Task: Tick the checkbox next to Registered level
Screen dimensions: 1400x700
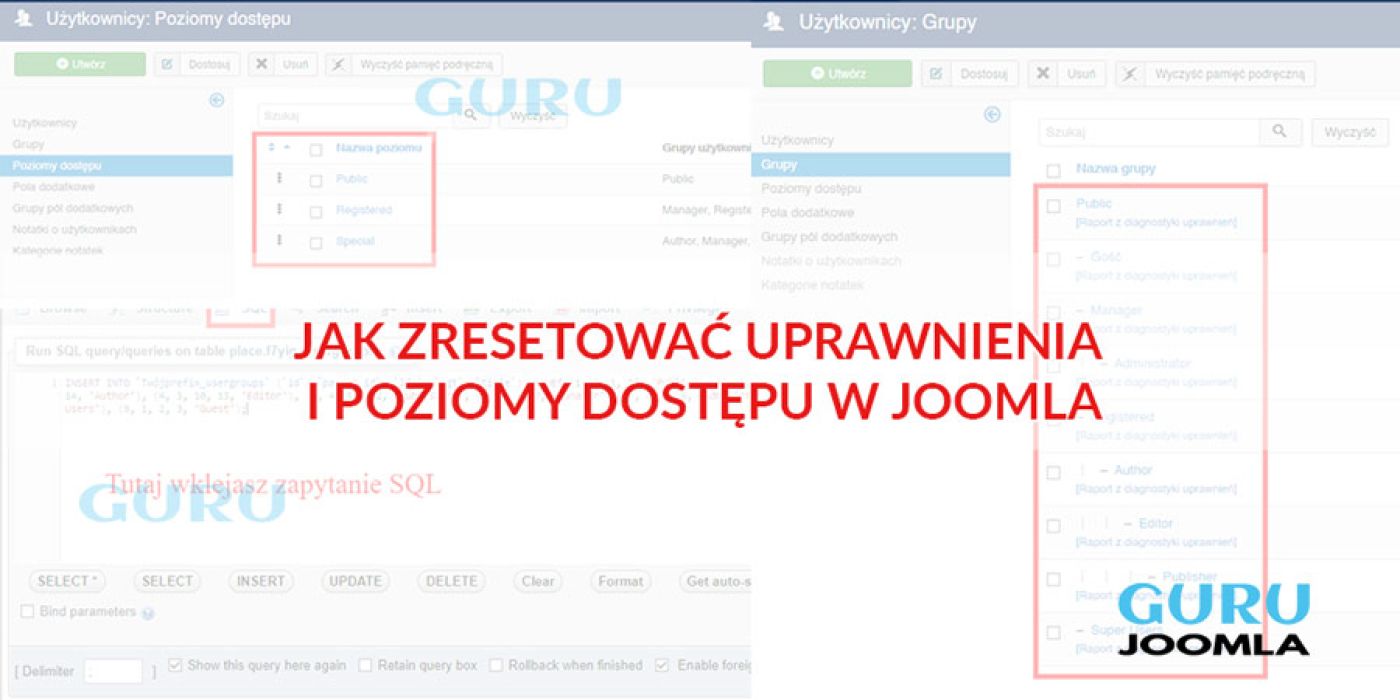Action: 316,212
